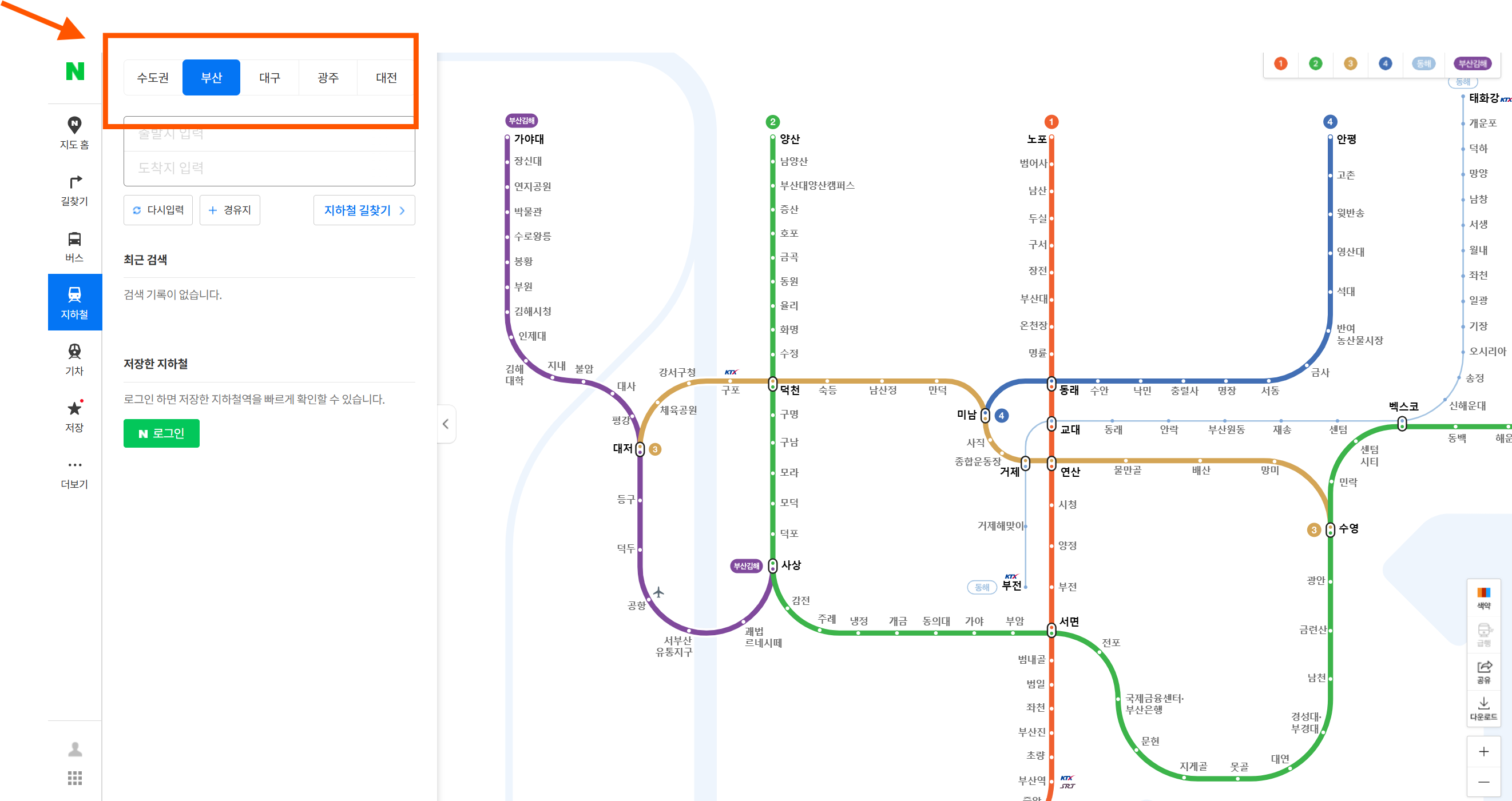1512x801 pixels.
Task: Toggle Line 1 orange filter badge
Action: coord(1280,63)
